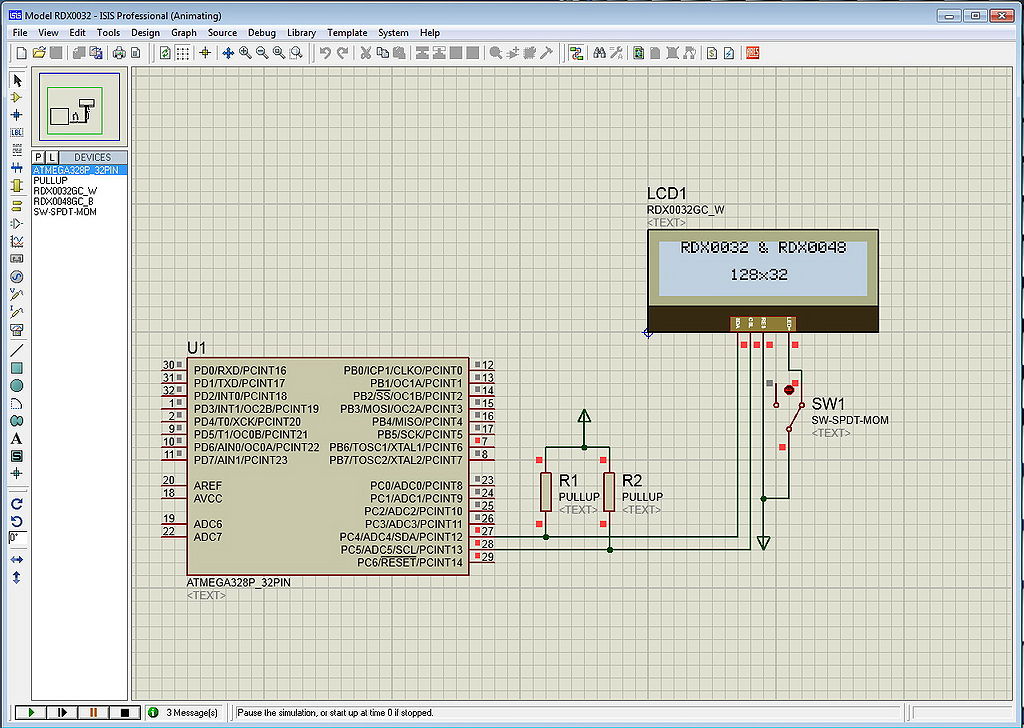Click the rotation angle input field
The image size is (1024, 728).
[x=17, y=538]
